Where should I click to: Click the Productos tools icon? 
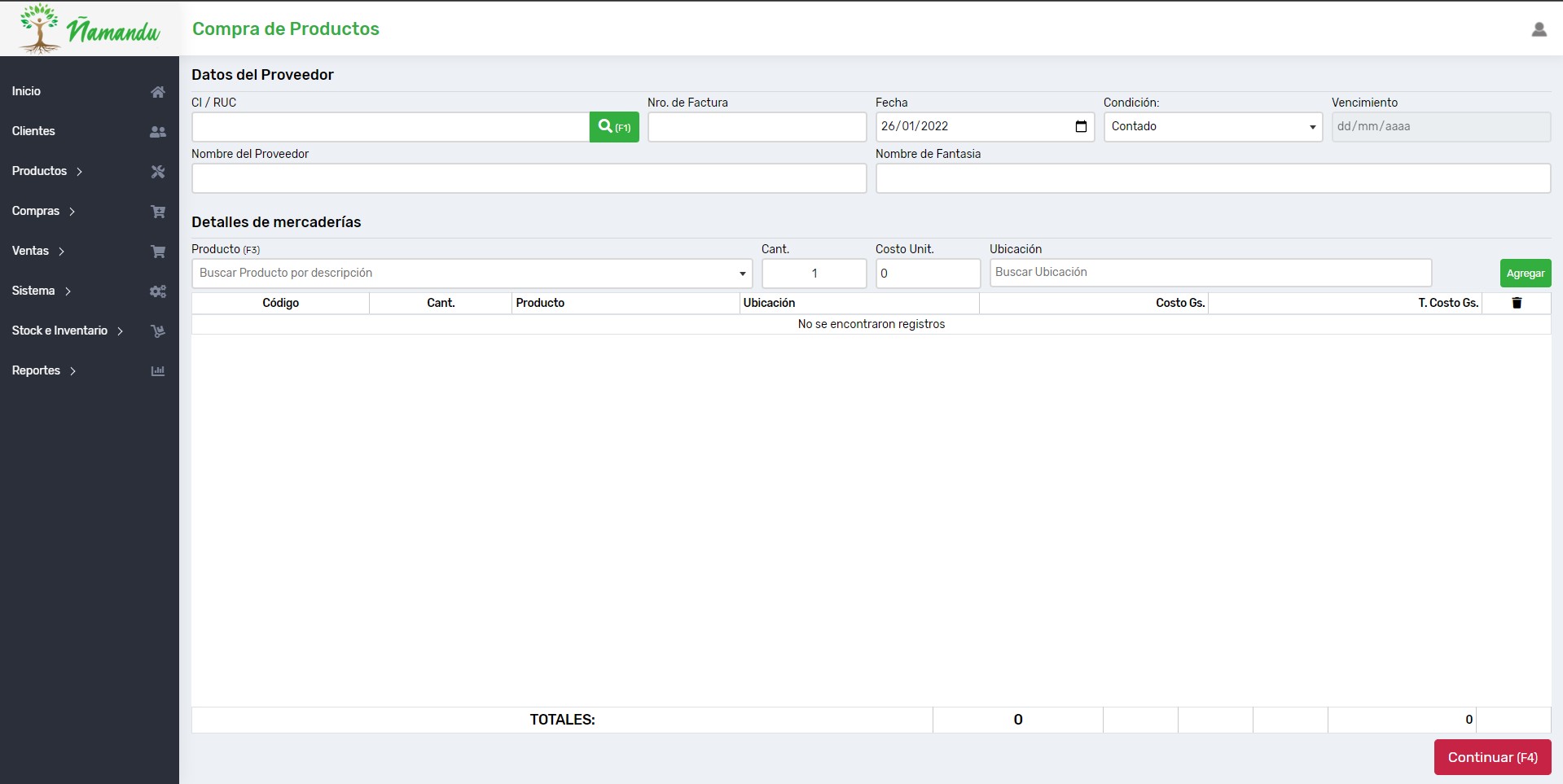[x=158, y=172]
